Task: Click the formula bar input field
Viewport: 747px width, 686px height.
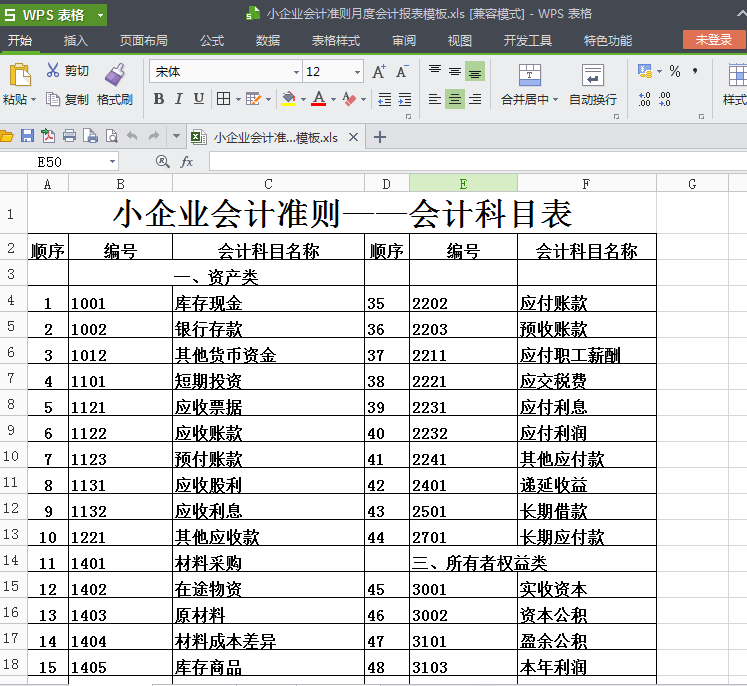Action: click(x=478, y=162)
